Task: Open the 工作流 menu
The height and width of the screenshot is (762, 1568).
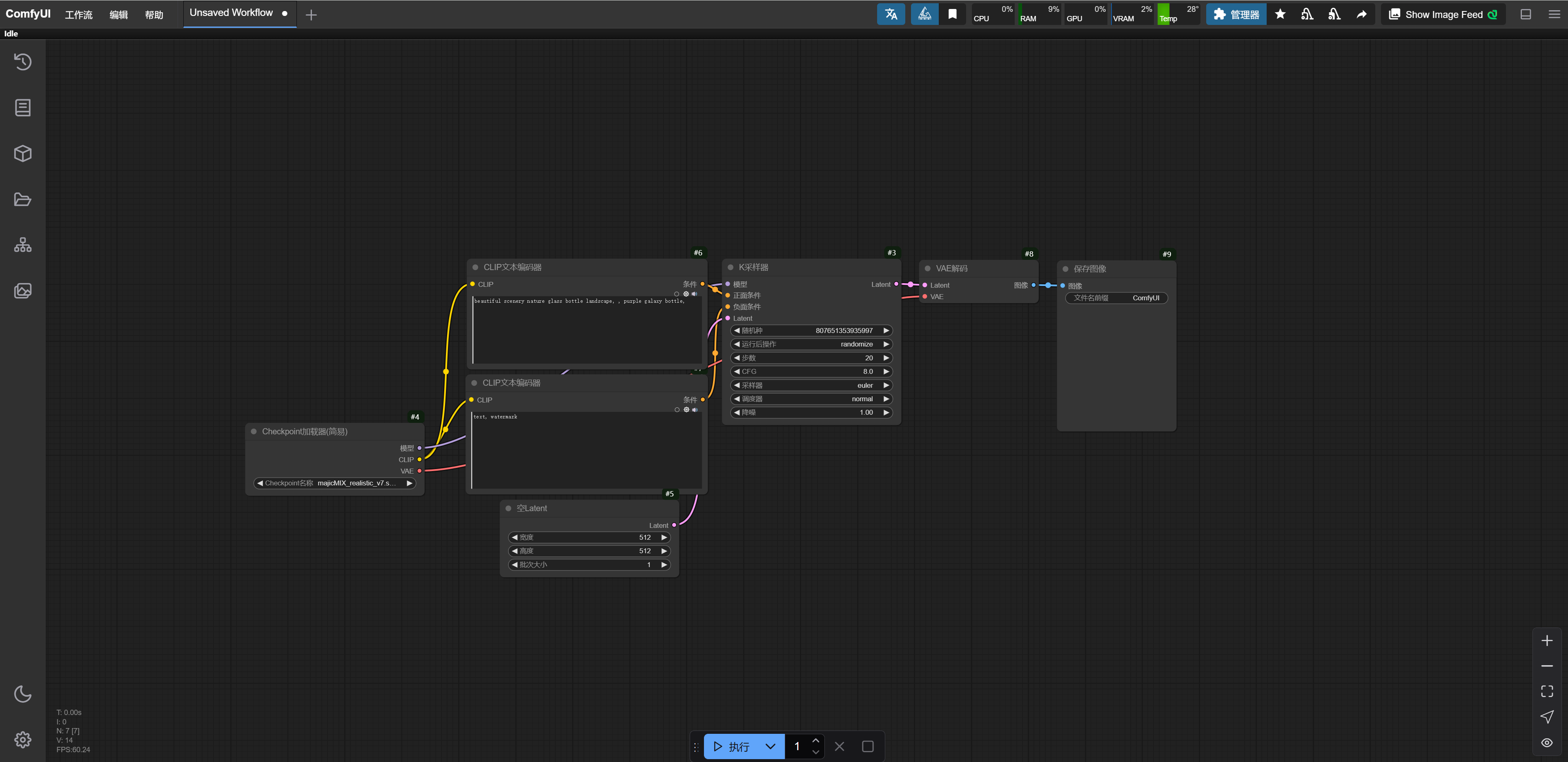Action: (x=78, y=15)
